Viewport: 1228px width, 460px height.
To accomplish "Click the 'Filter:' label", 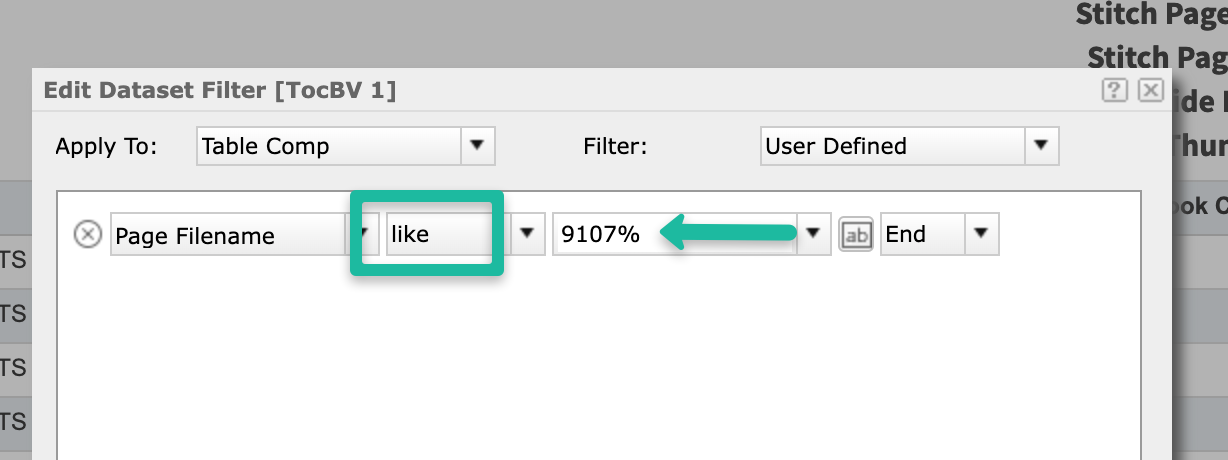I will tap(615, 147).
